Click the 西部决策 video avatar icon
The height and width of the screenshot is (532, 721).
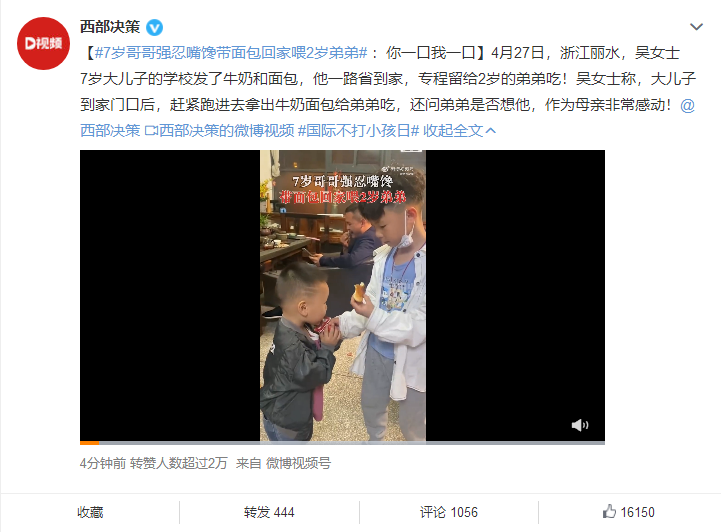[x=43, y=43]
